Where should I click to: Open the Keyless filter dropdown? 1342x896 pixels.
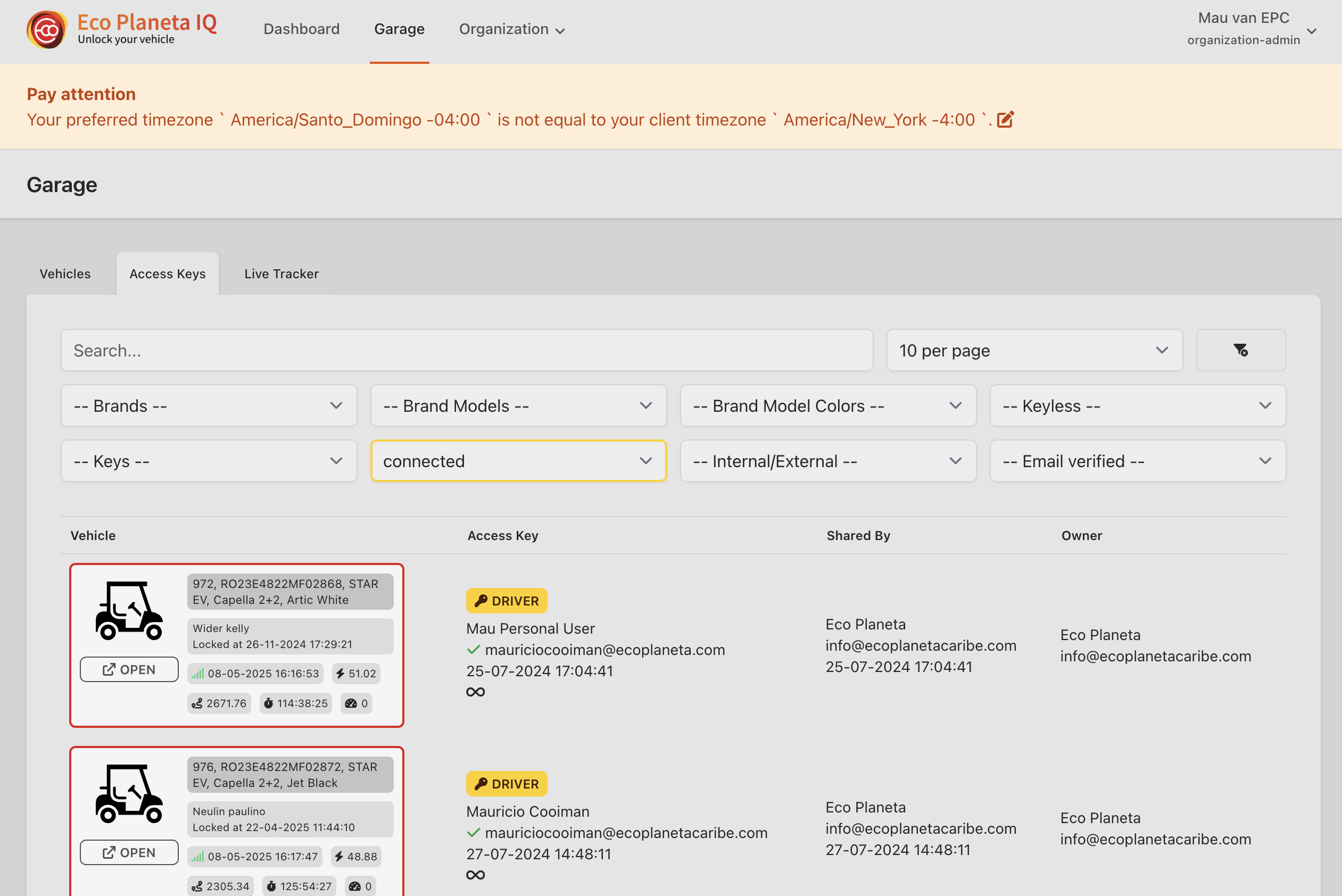point(1138,406)
